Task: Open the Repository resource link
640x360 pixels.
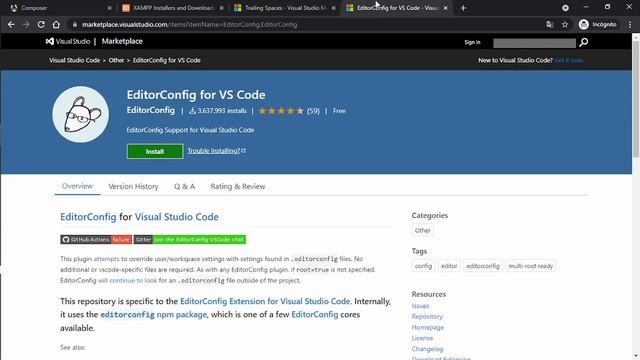Action: click(x=427, y=316)
